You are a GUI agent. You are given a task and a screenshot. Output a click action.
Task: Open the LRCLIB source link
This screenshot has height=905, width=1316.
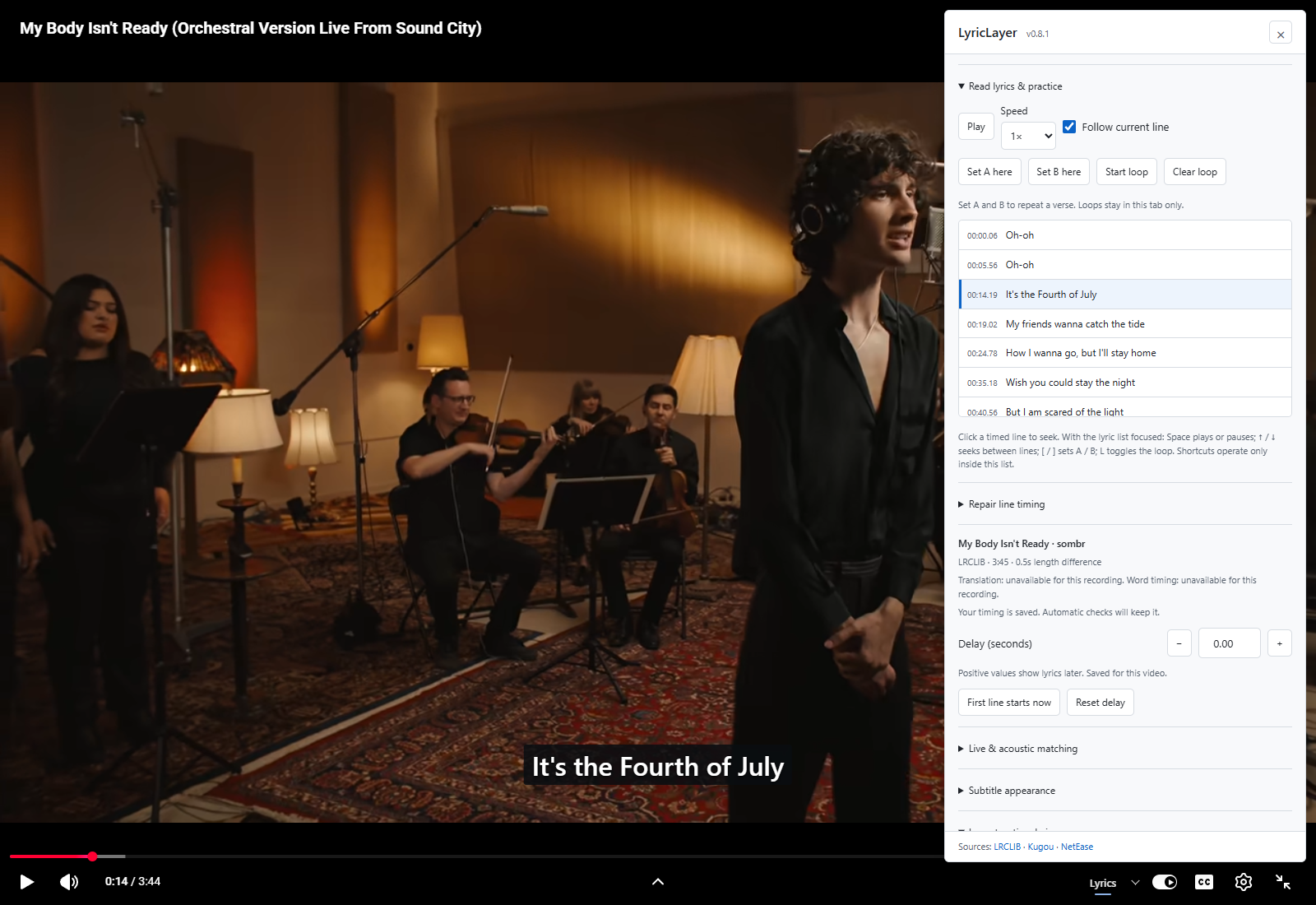tap(1008, 847)
